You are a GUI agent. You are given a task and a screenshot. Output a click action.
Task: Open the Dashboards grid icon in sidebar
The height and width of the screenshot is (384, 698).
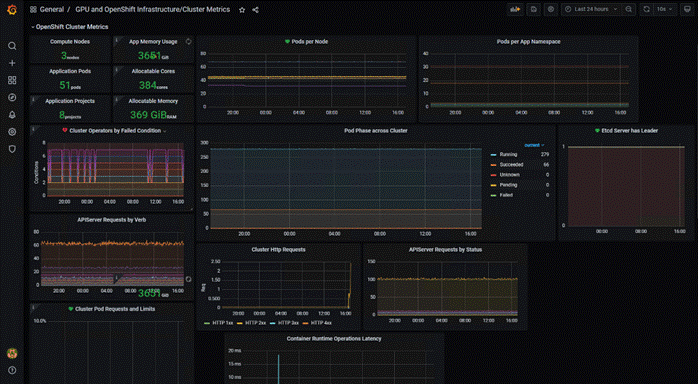coord(12,80)
